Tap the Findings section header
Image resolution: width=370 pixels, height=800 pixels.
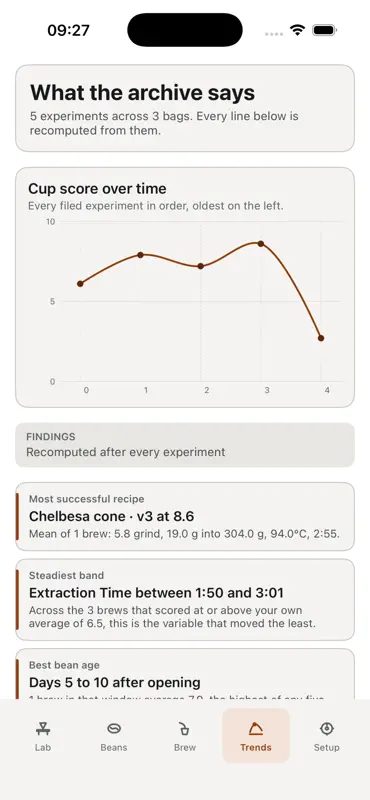click(185, 445)
